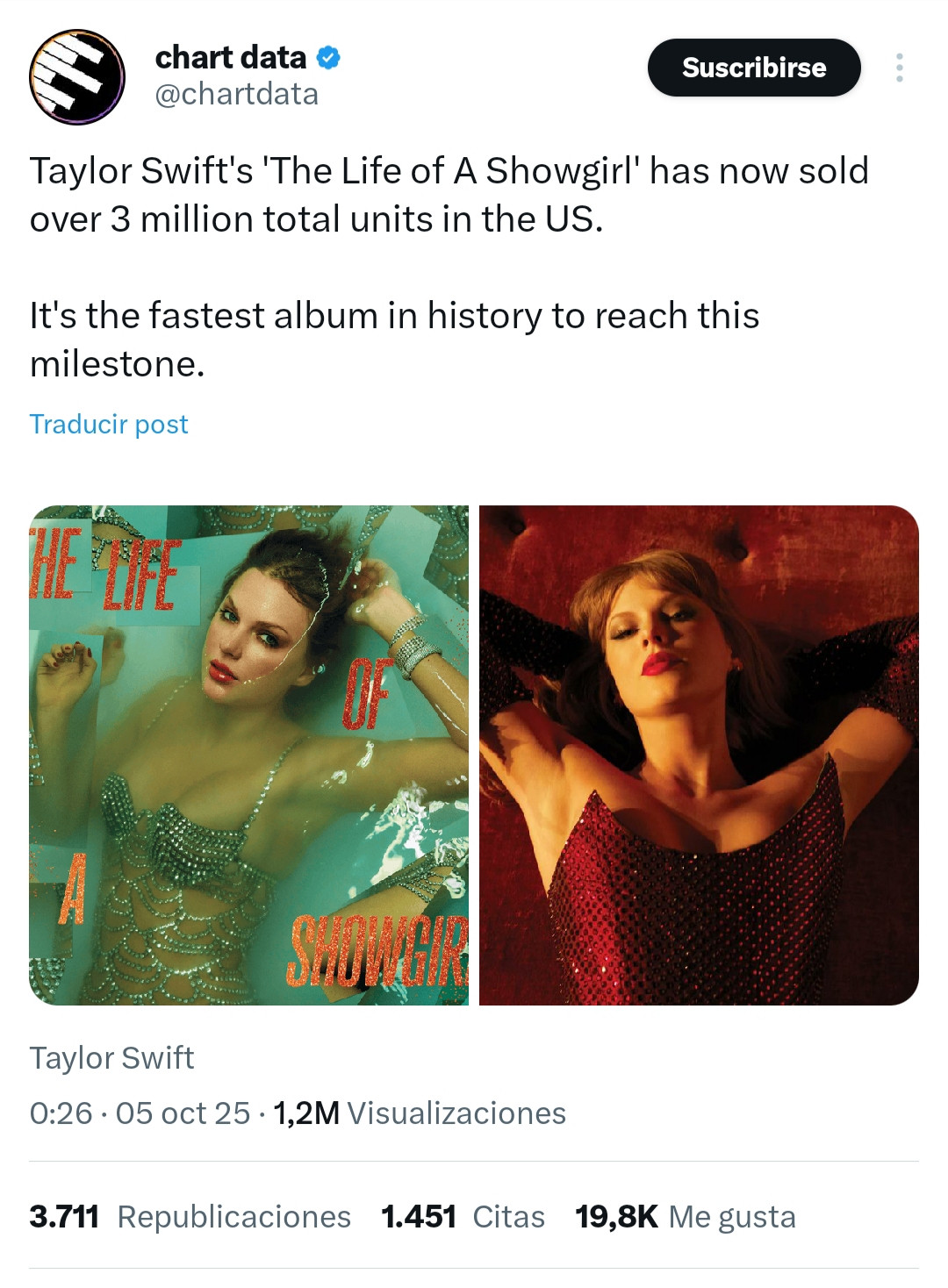
Task: Open the chart data profile avatar
Action: pyautogui.click(x=77, y=77)
